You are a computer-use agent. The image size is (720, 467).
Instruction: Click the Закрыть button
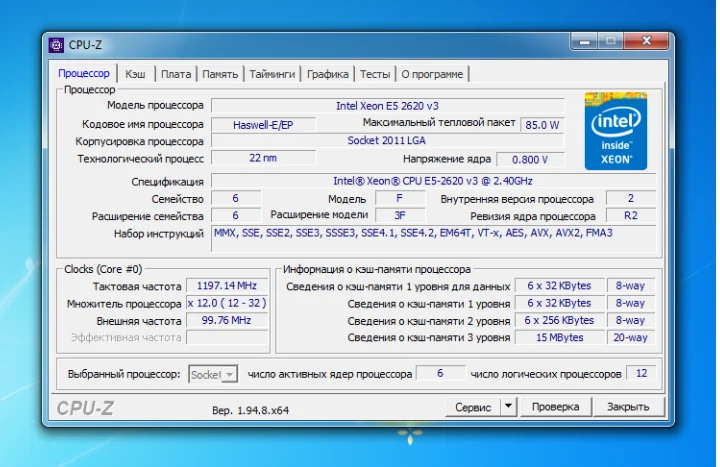(628, 407)
